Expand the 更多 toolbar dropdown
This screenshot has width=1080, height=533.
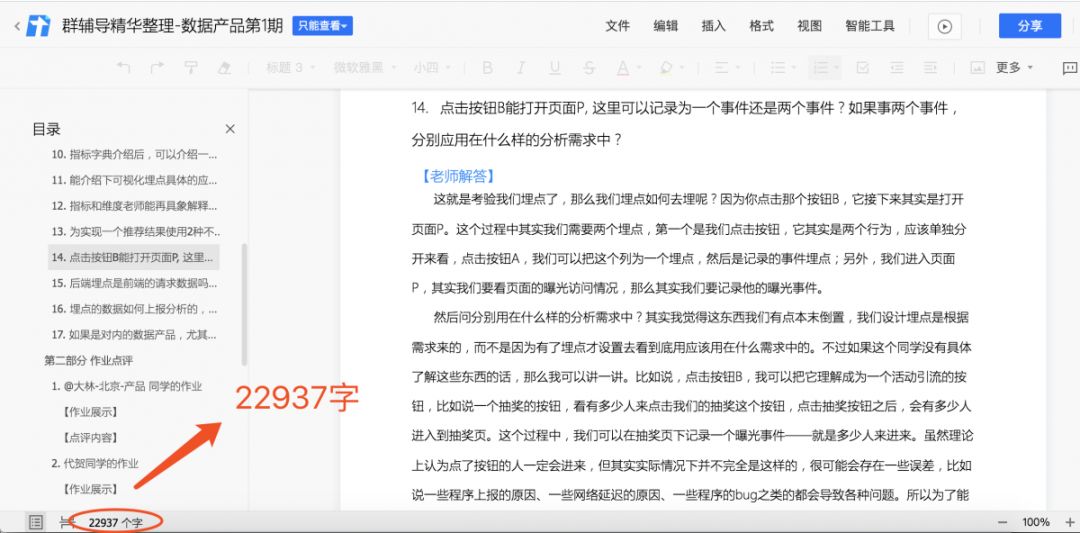pyautogui.click(x=1015, y=67)
